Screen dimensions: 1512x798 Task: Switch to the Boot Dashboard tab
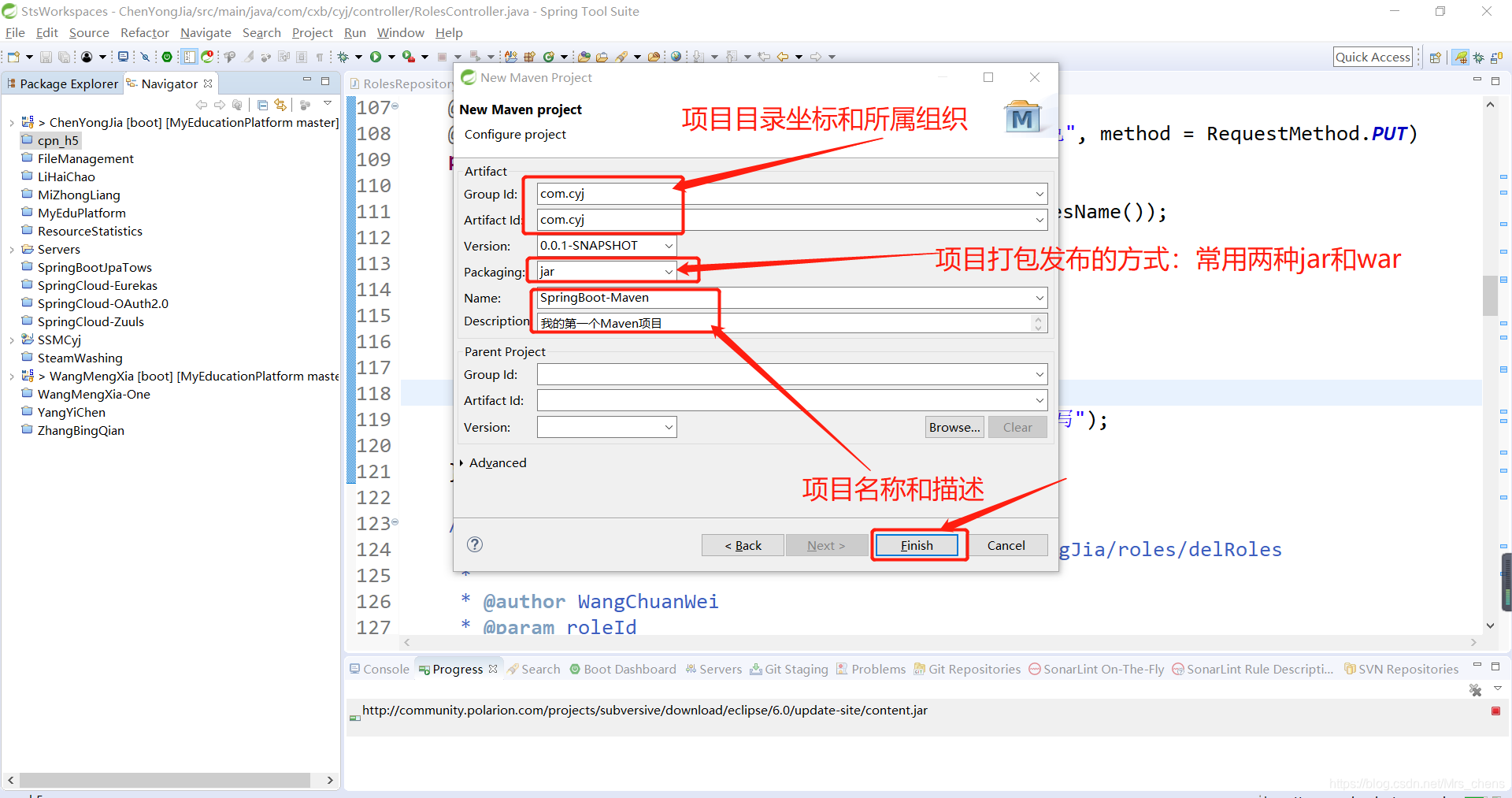[x=623, y=669]
